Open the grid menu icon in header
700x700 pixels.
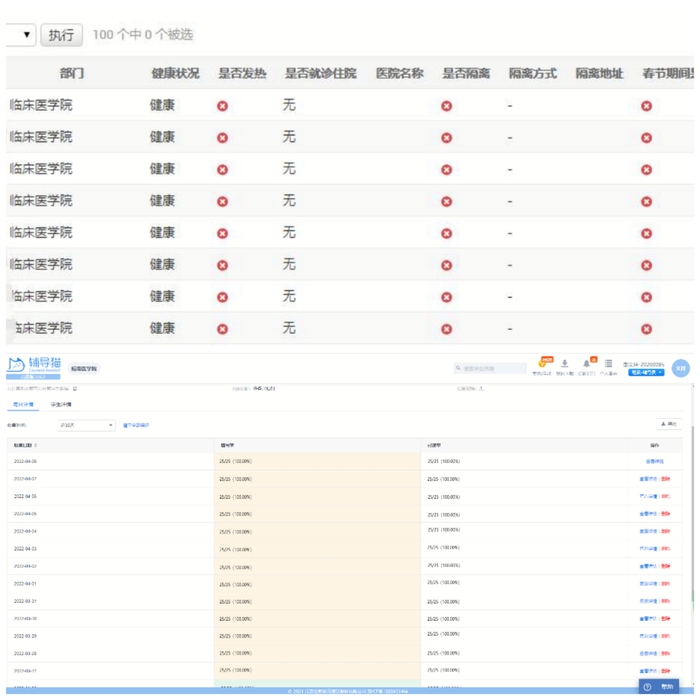(x=608, y=364)
